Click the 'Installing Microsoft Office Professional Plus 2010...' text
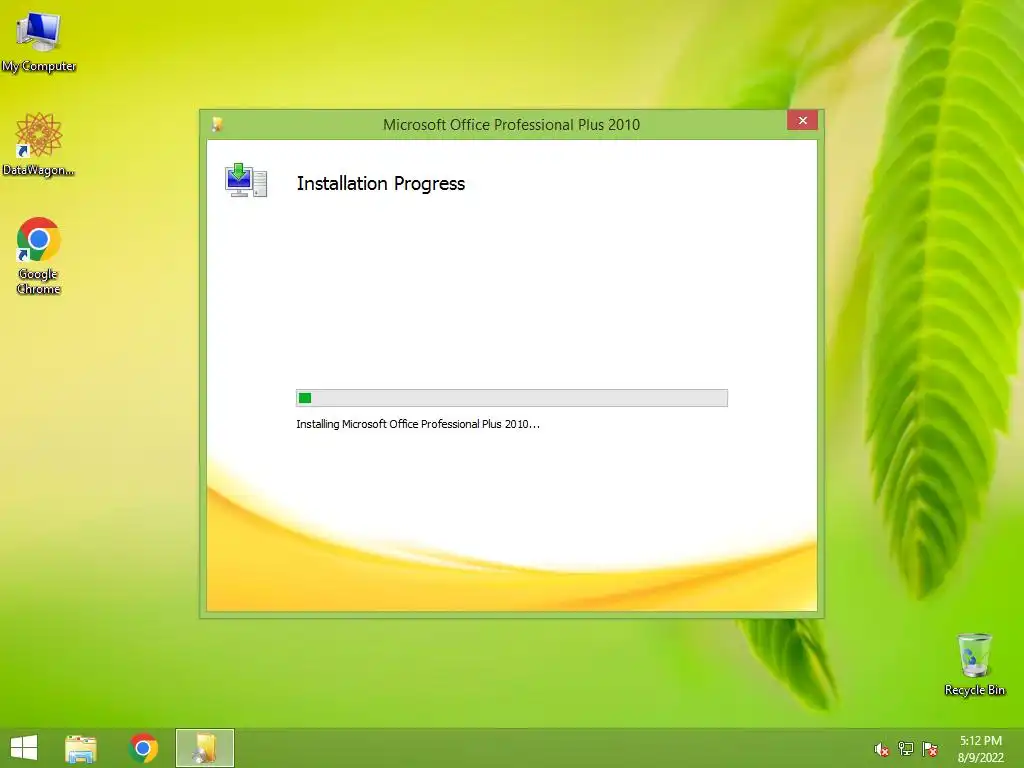This screenshot has height=768, width=1024. click(x=418, y=424)
